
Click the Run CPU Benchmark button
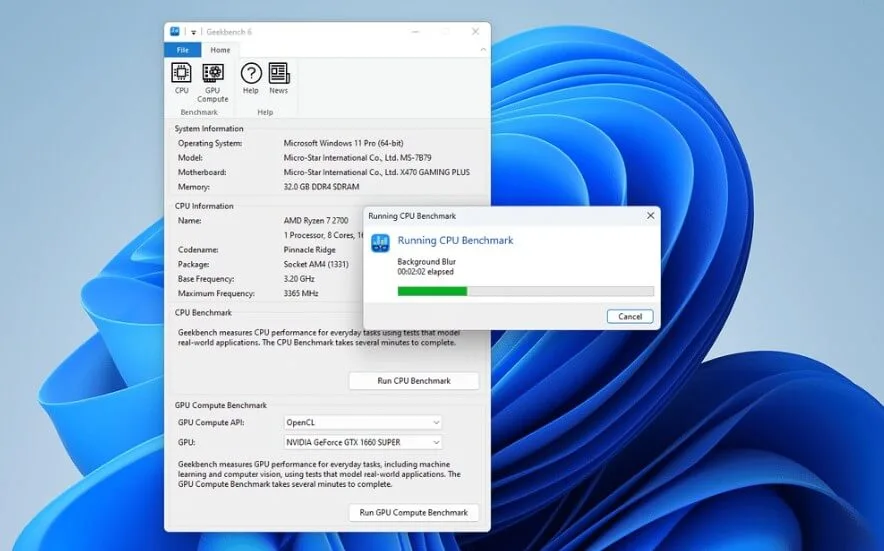414,381
